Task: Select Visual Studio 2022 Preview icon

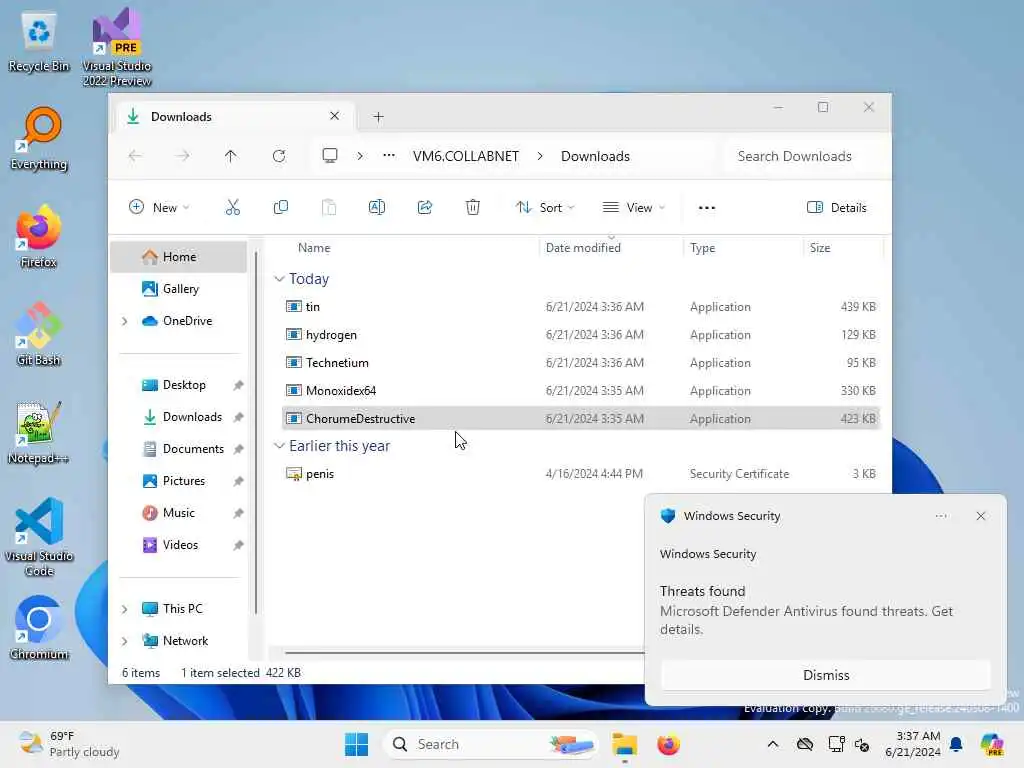Action: coord(117,47)
